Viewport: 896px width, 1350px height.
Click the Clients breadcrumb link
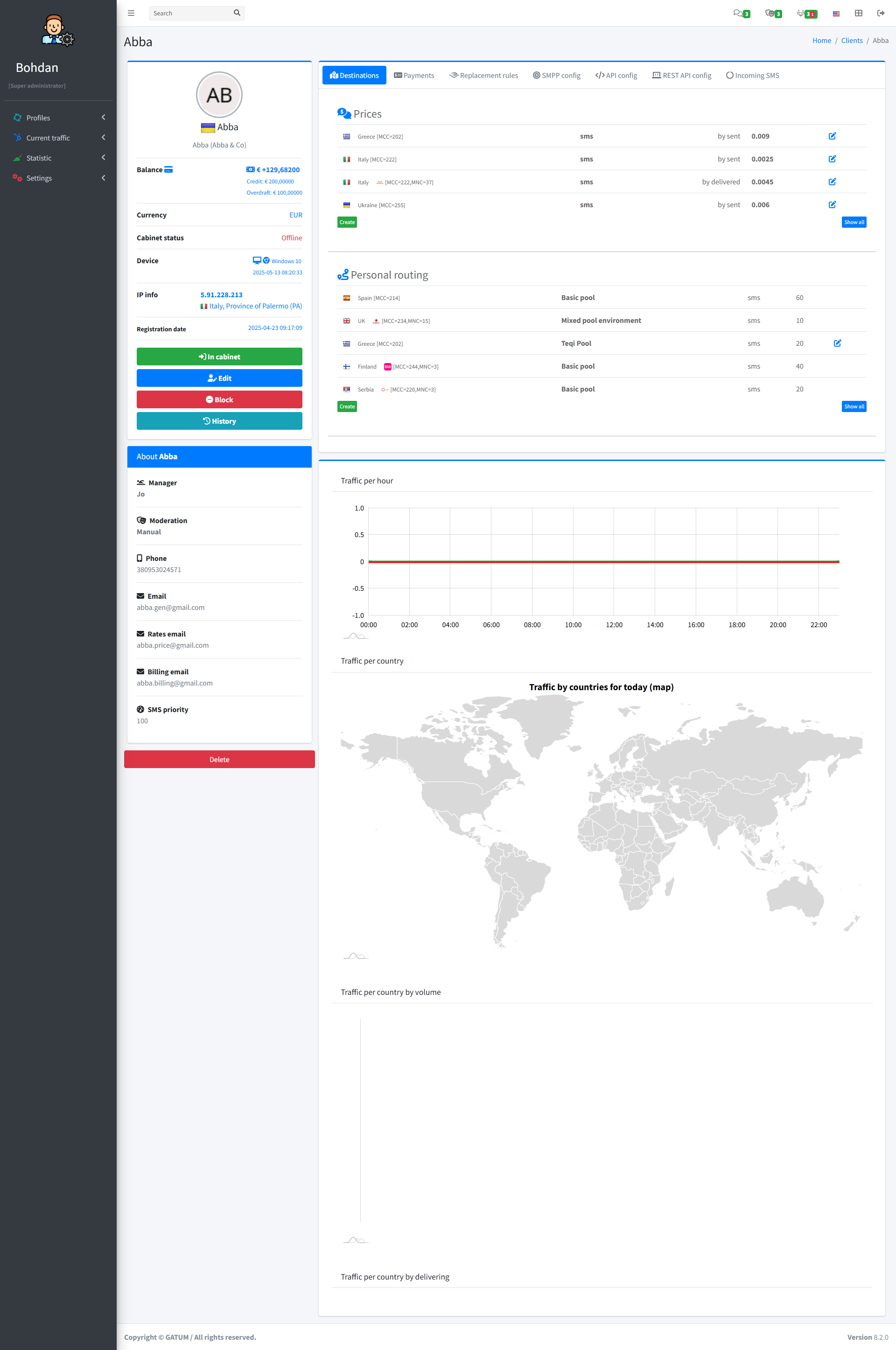(851, 41)
